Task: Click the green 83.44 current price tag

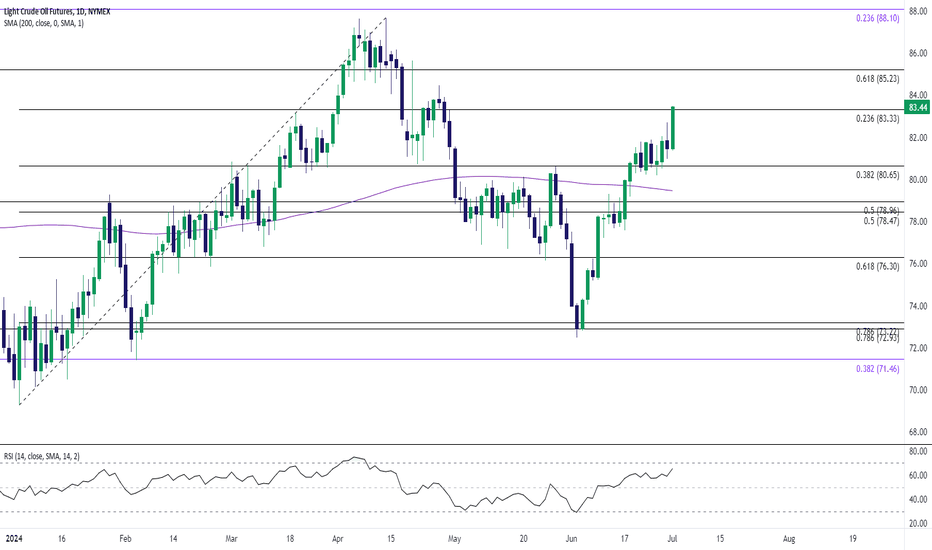Action: pos(918,108)
